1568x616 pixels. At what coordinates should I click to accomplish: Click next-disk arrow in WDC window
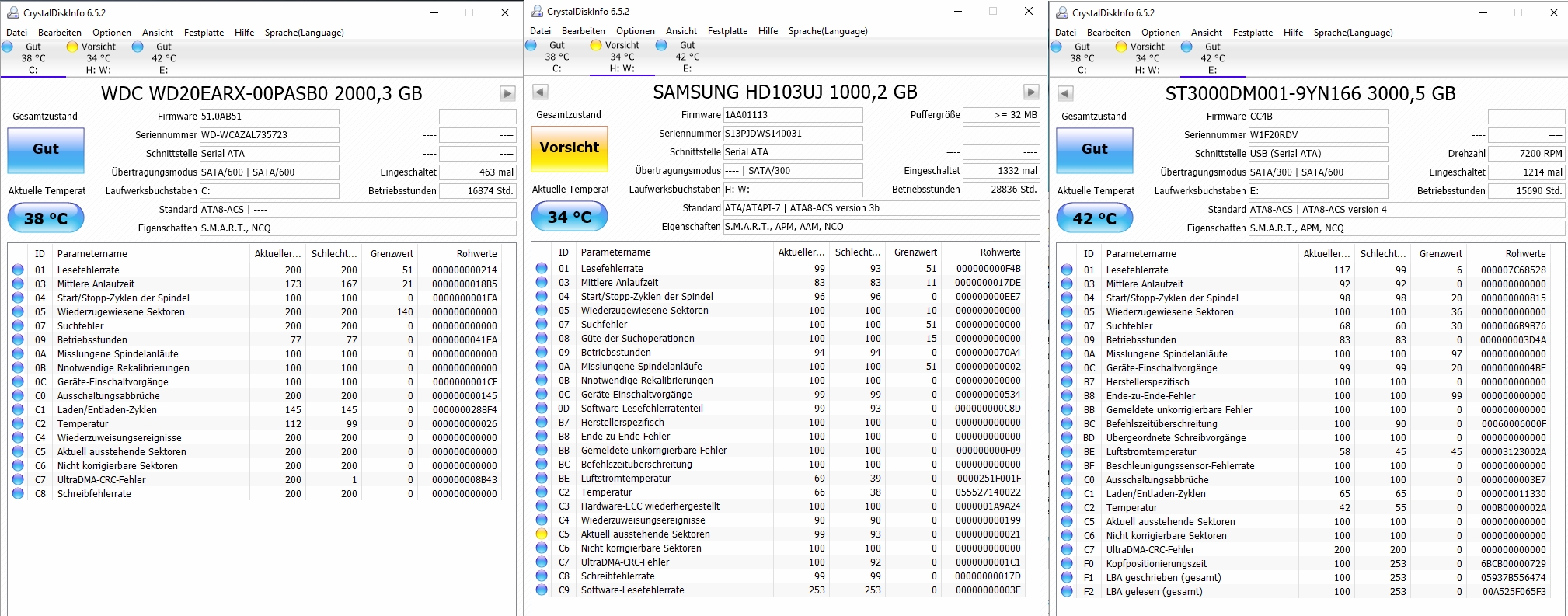tap(507, 93)
